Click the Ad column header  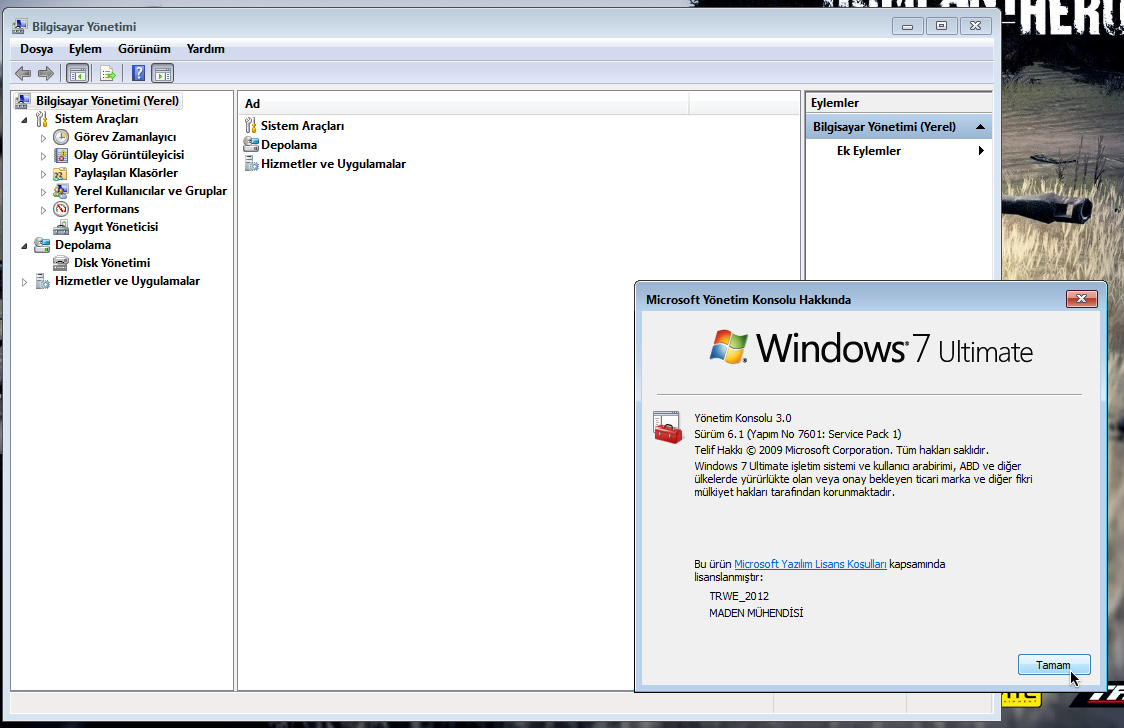[464, 103]
